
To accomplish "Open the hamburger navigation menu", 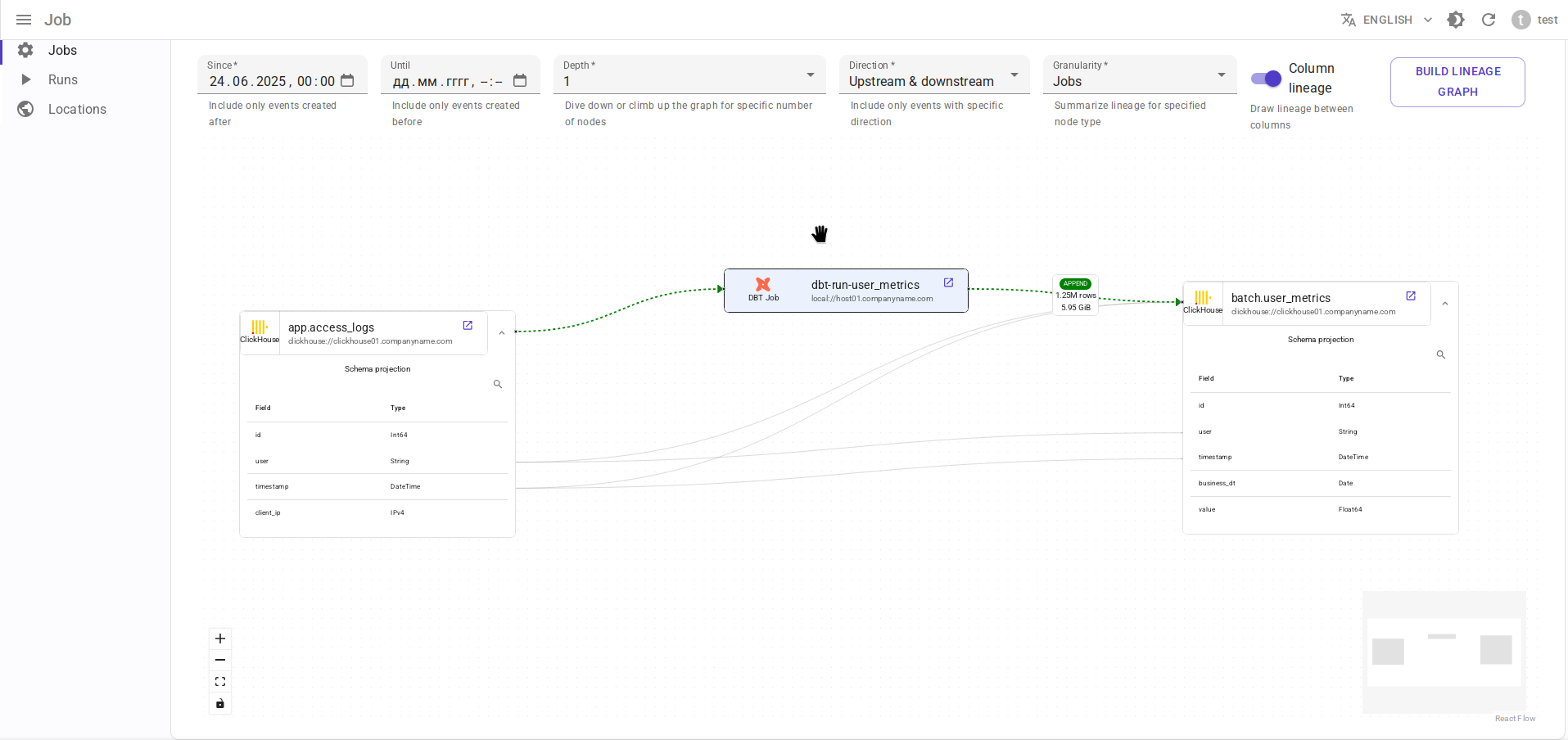I will click(24, 20).
